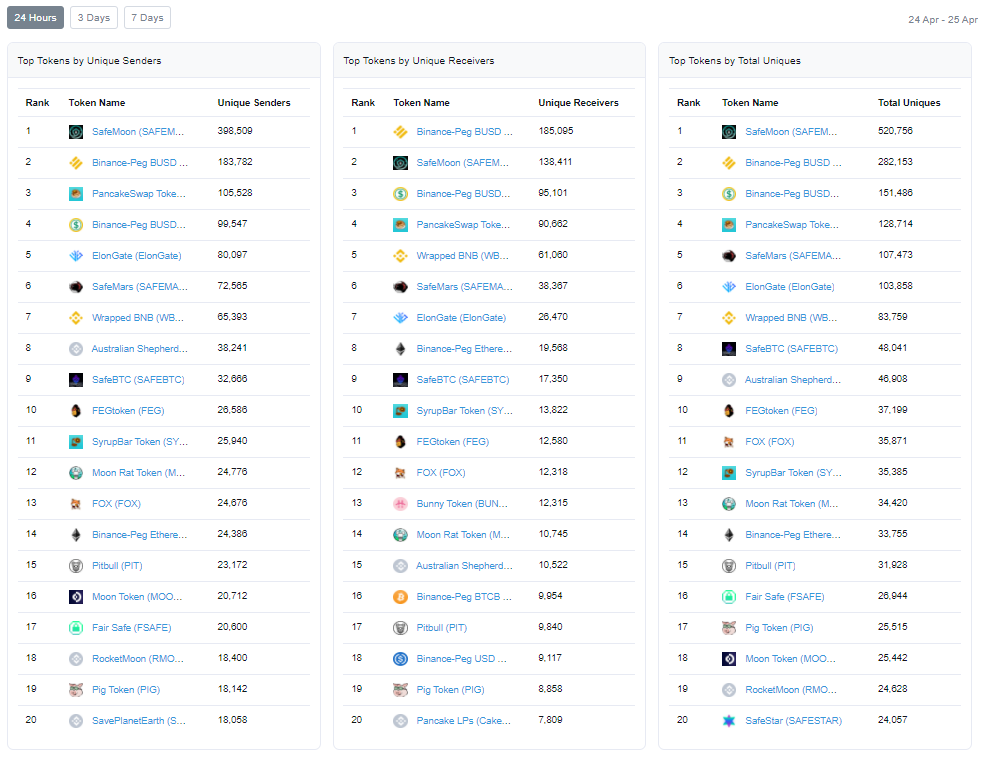The height and width of the screenshot is (760, 984).
Task: Click the Top Tokens by Unique Receivers heading
Action: [x=419, y=61]
